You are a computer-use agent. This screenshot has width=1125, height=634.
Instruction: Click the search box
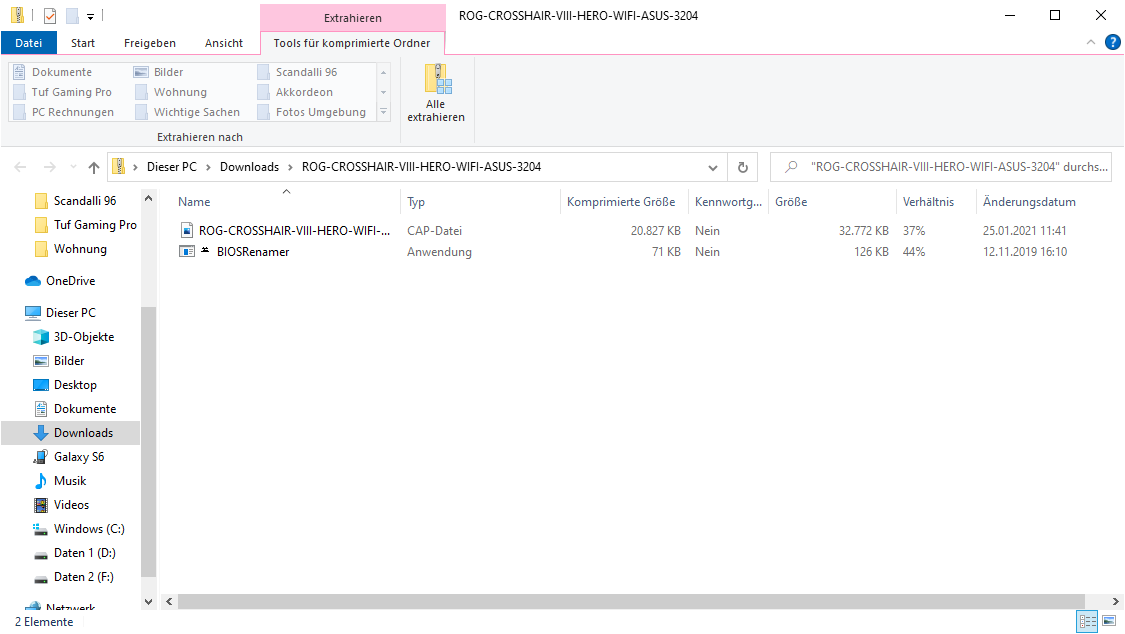tap(941, 166)
